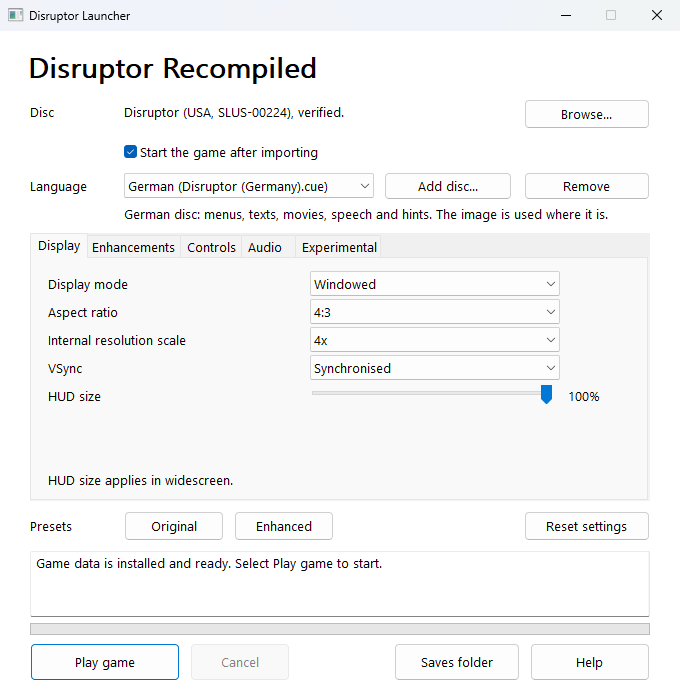Minimize the Disruptor Launcher window
The width and height of the screenshot is (680, 695).
[x=566, y=15]
